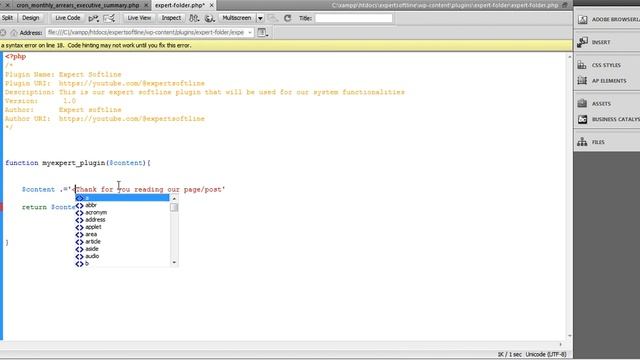Click the 'Plugin Name: Expert Softline' comment line
The image size is (640, 360).
click(63, 74)
